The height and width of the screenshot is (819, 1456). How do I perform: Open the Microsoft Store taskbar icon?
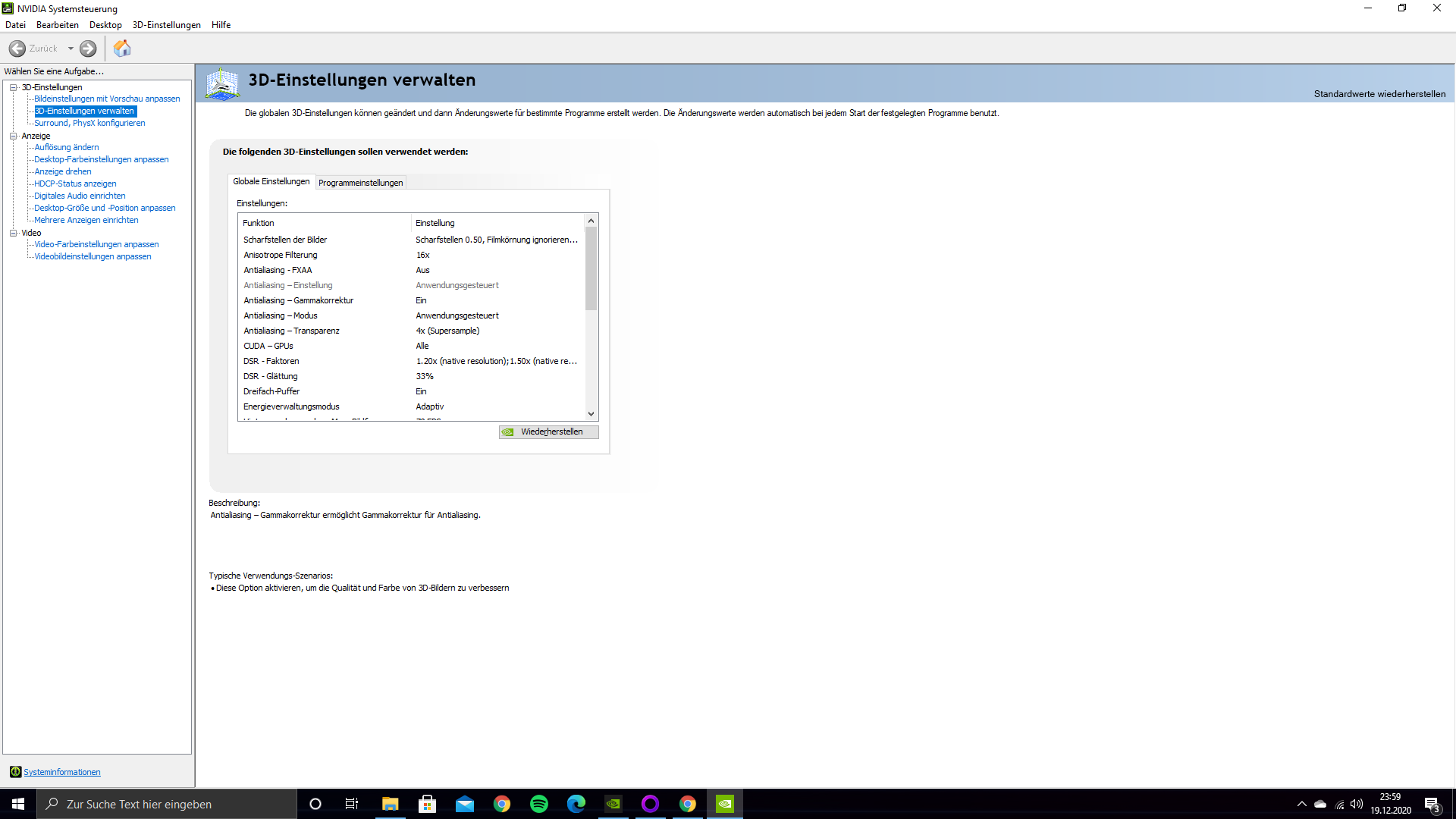tap(428, 804)
